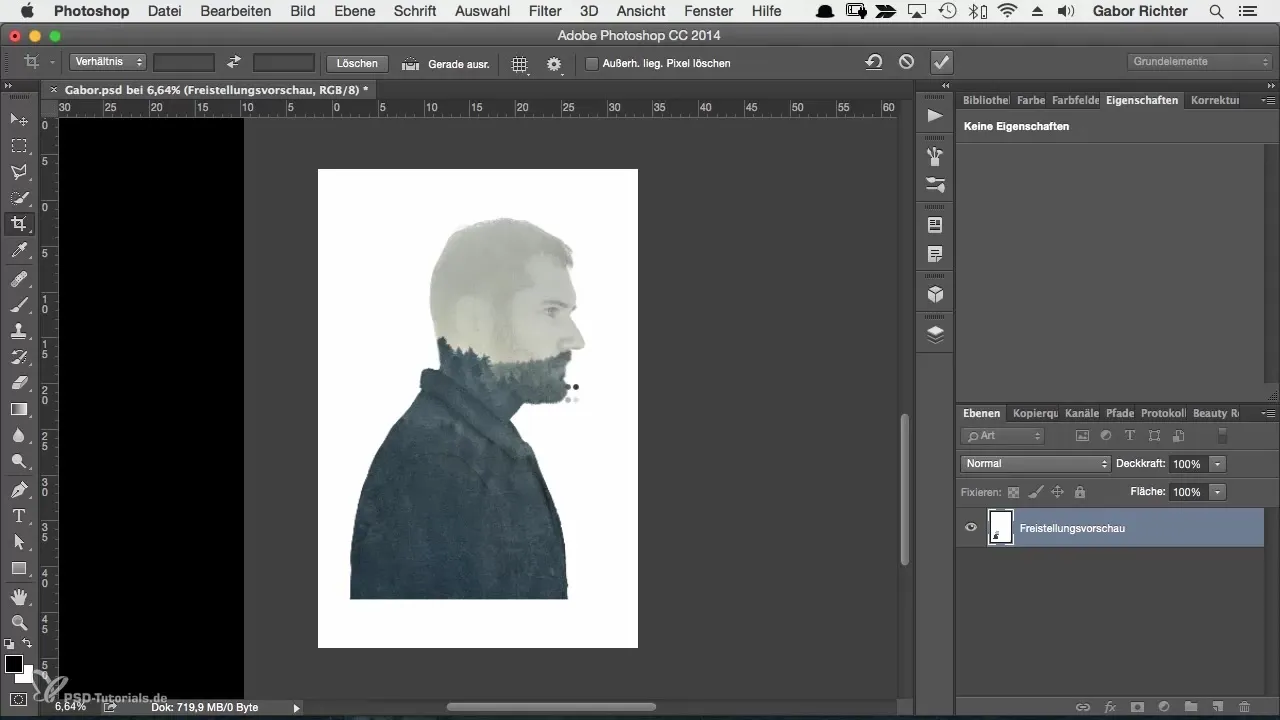Open the Deckkraft opacity slider dropdown

1217,464
